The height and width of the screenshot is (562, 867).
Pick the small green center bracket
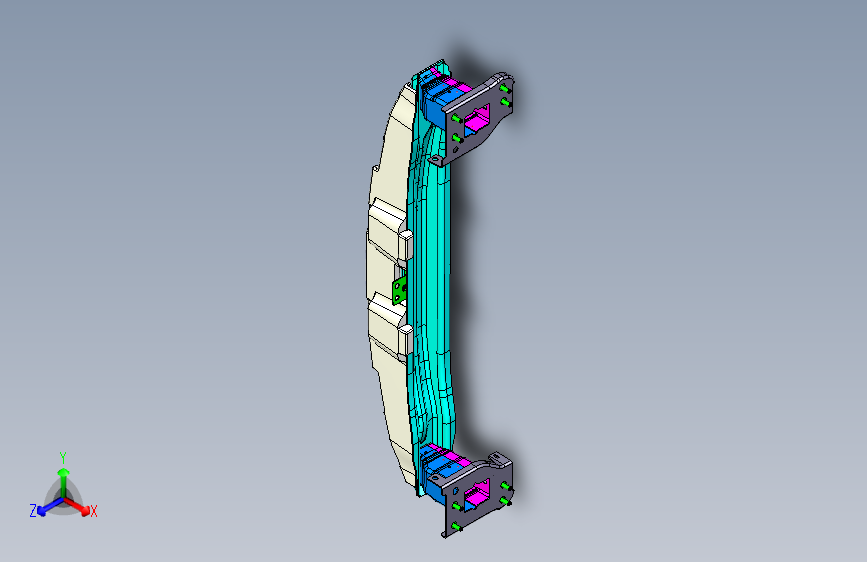pyautogui.click(x=399, y=291)
